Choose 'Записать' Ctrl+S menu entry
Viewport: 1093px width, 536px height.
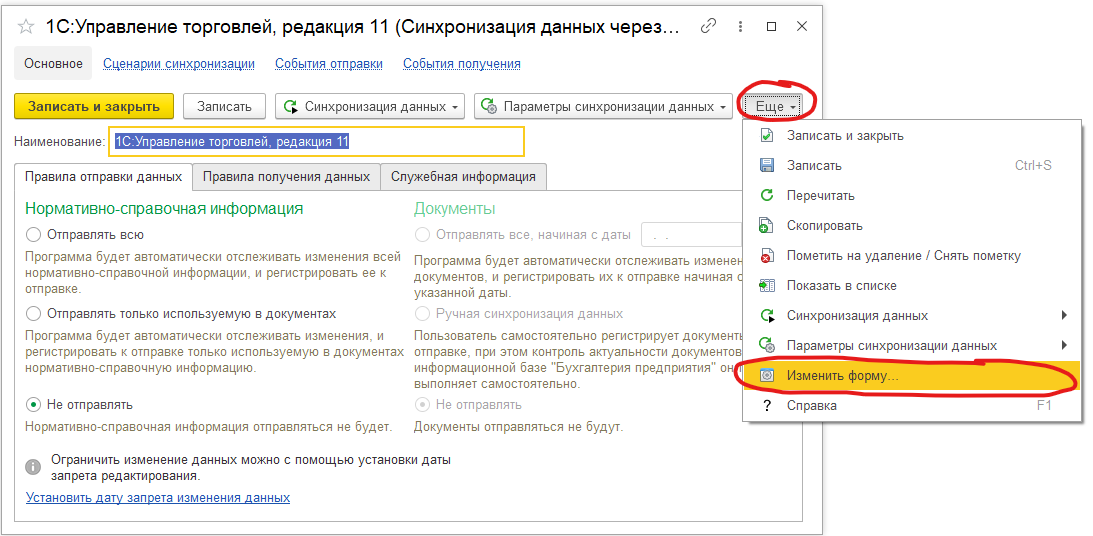coord(912,165)
